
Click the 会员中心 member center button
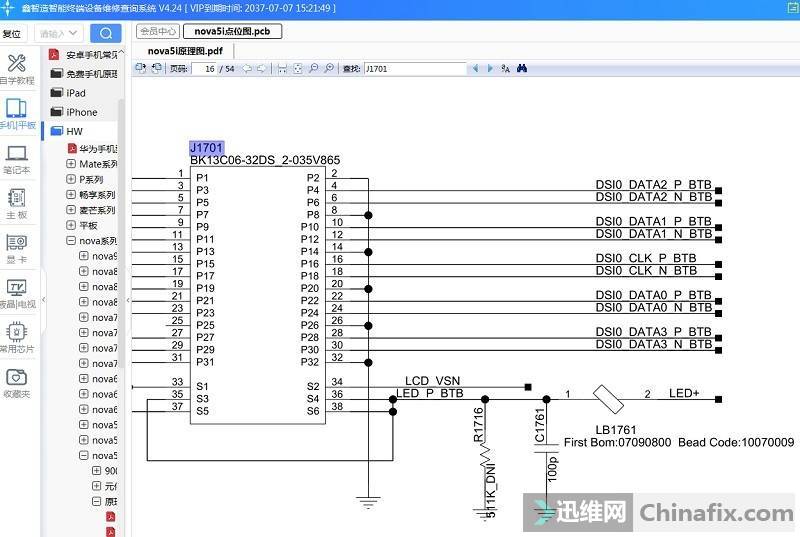(x=157, y=31)
